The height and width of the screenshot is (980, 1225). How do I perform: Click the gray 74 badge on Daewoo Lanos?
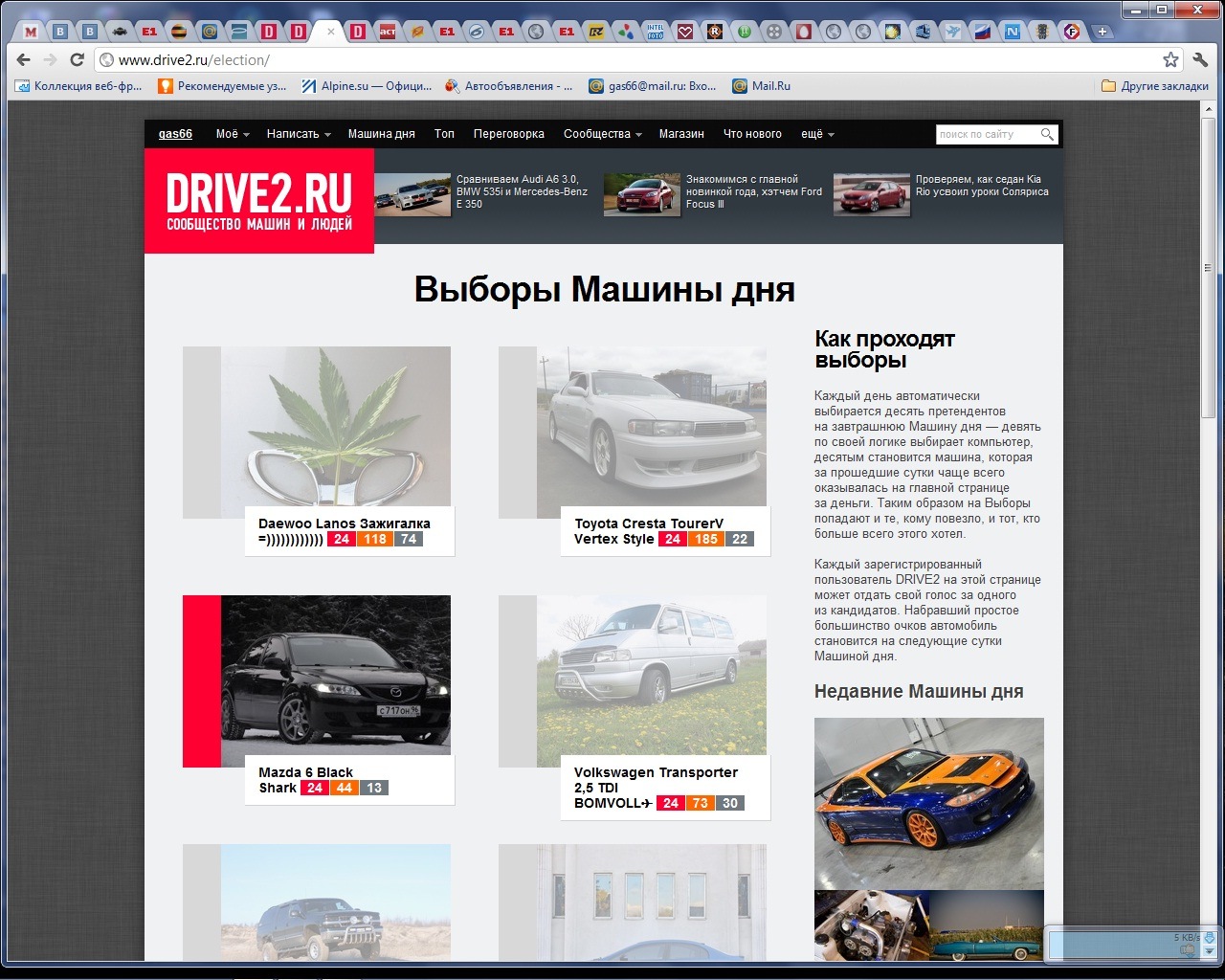(x=409, y=539)
